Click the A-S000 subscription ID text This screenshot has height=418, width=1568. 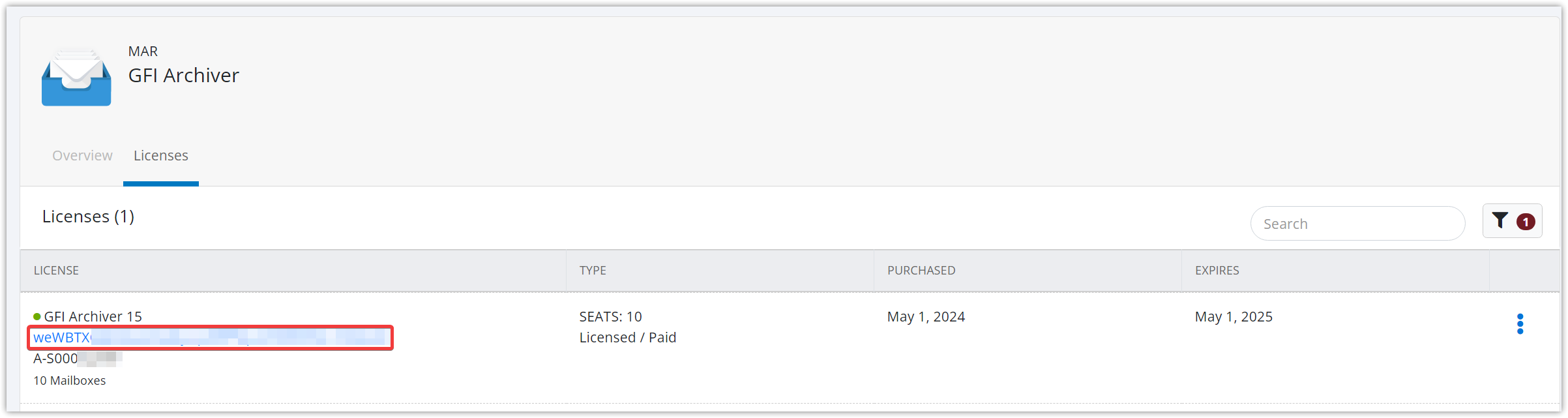(56, 359)
